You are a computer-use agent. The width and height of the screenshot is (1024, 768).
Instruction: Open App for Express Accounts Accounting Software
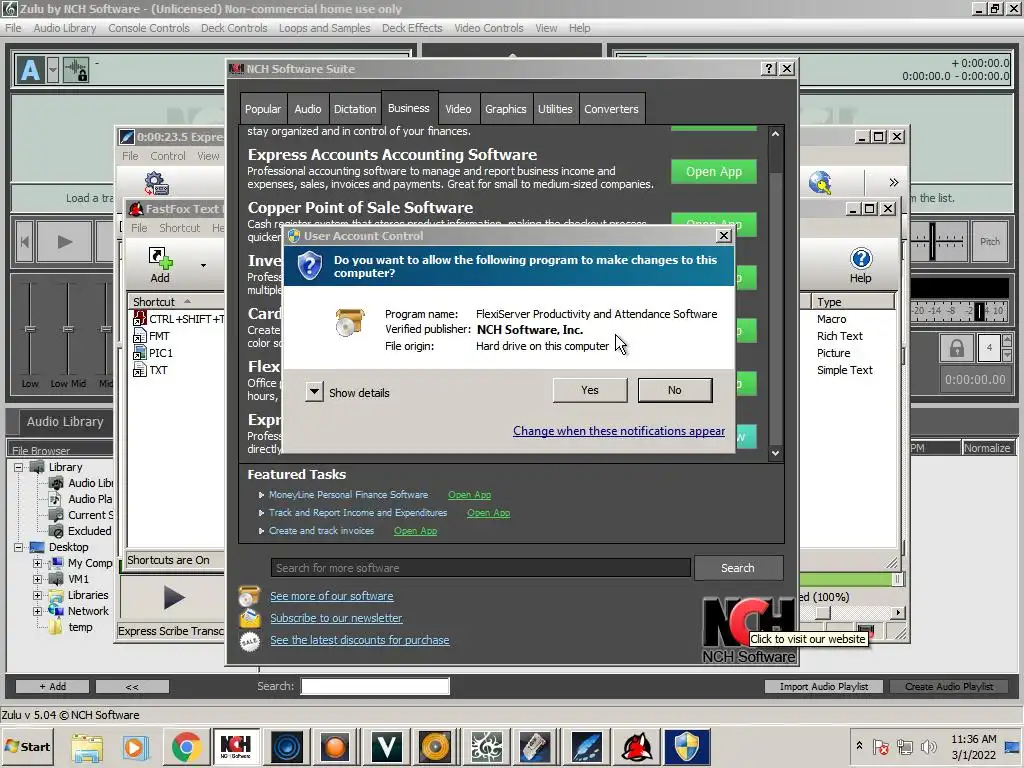tap(714, 172)
